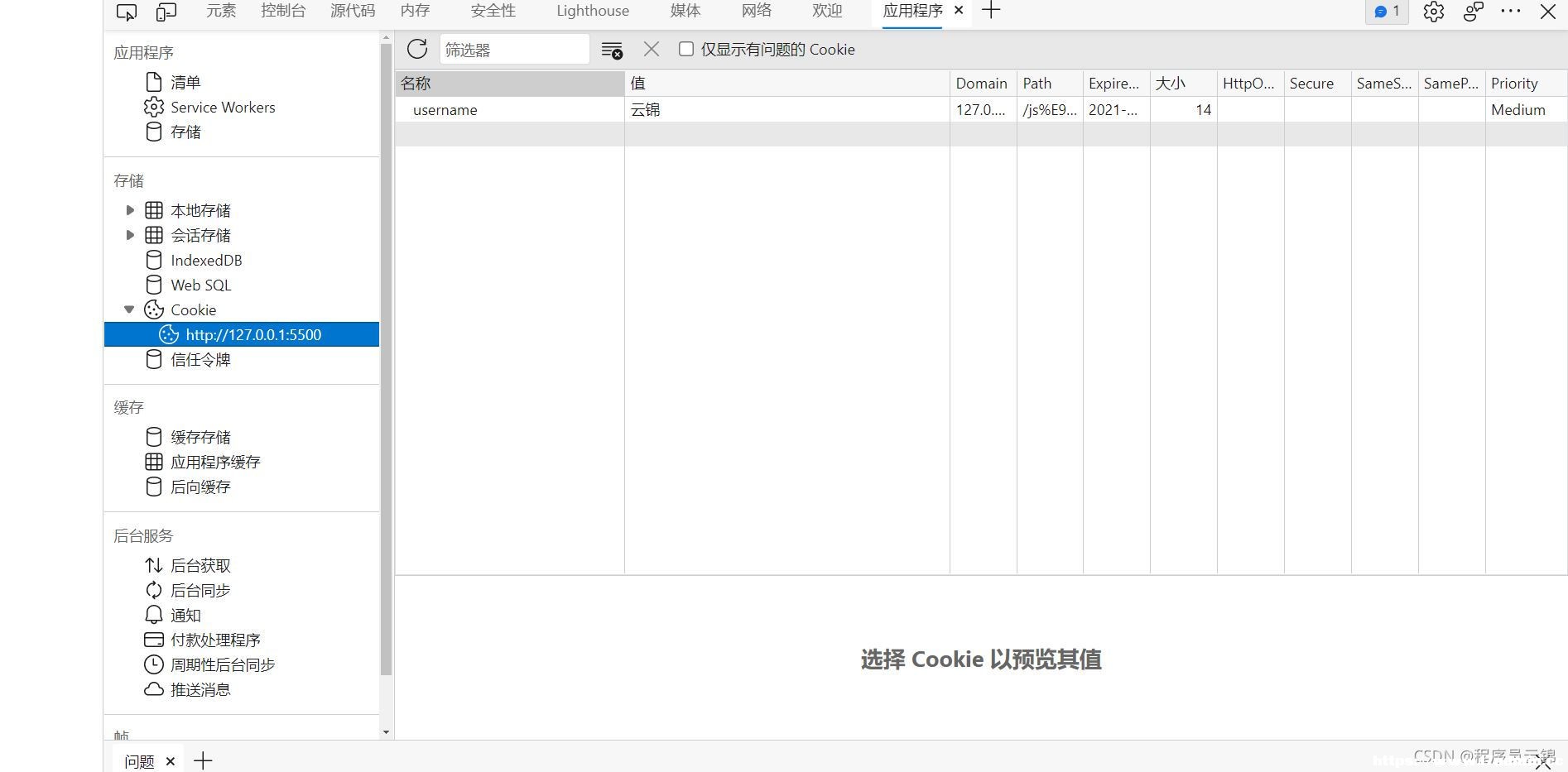Select the http://127.0.0.1:5500 cookie origin
1568x772 pixels.
point(242,334)
